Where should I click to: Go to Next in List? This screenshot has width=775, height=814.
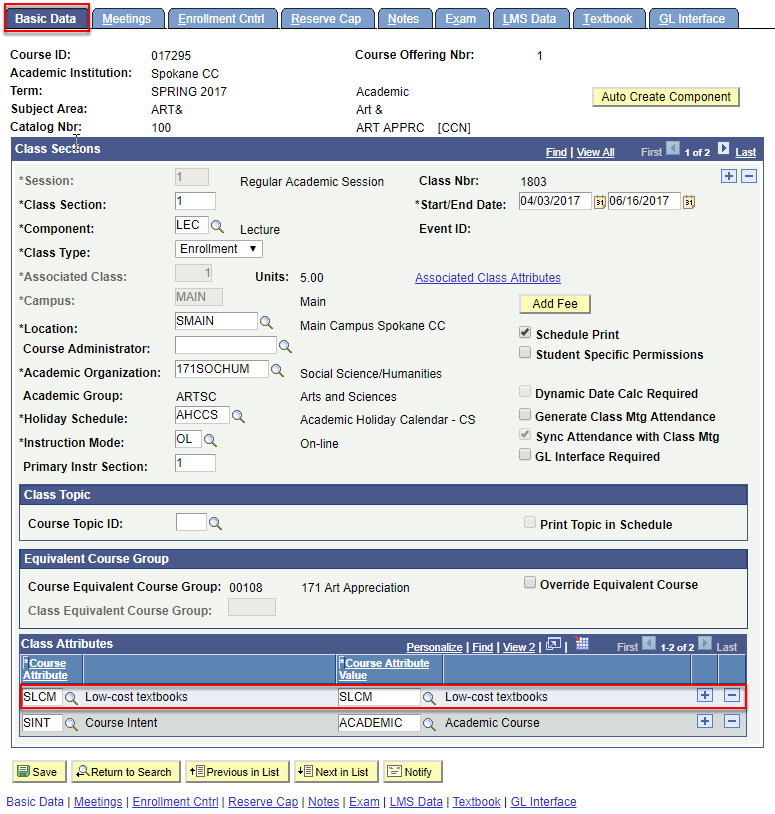(x=336, y=772)
